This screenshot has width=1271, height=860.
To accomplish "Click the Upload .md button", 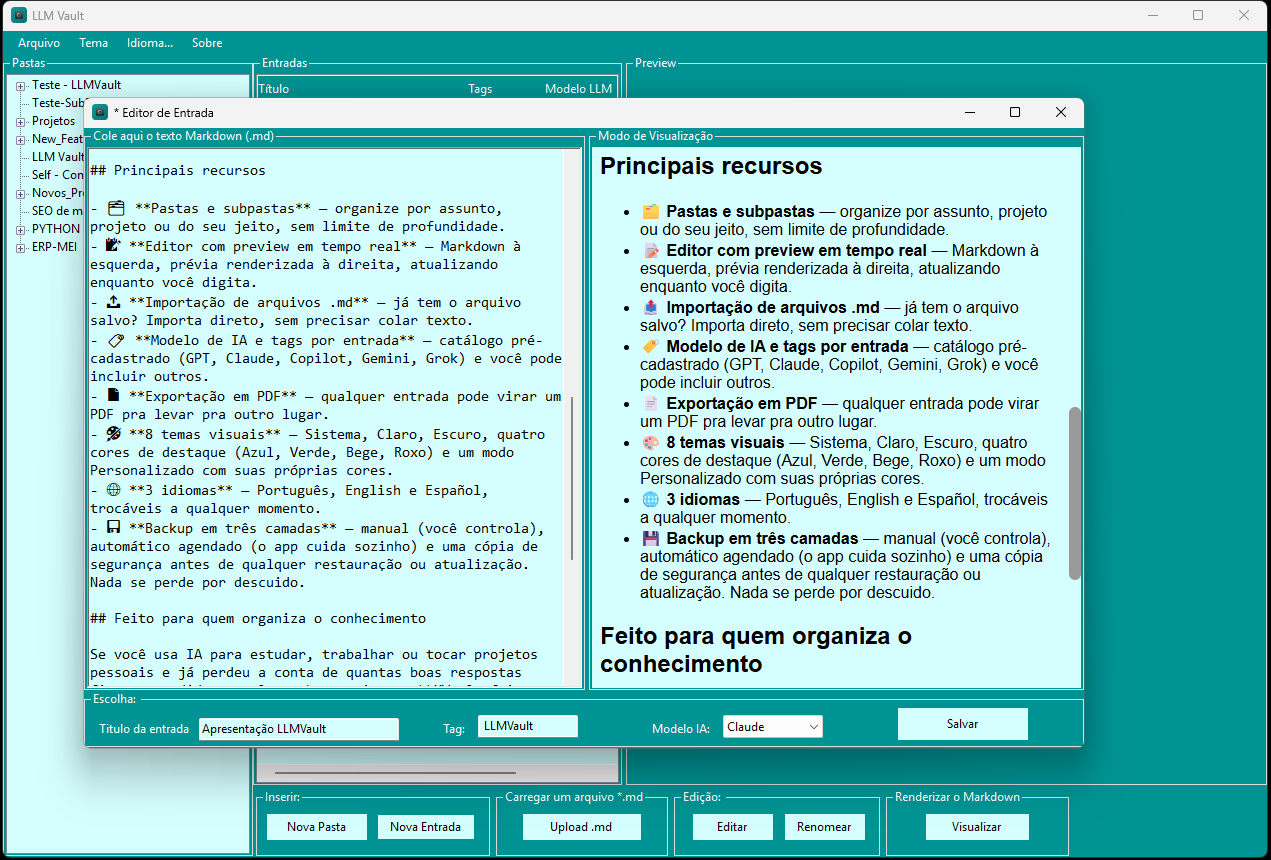I will pyautogui.click(x=581, y=827).
